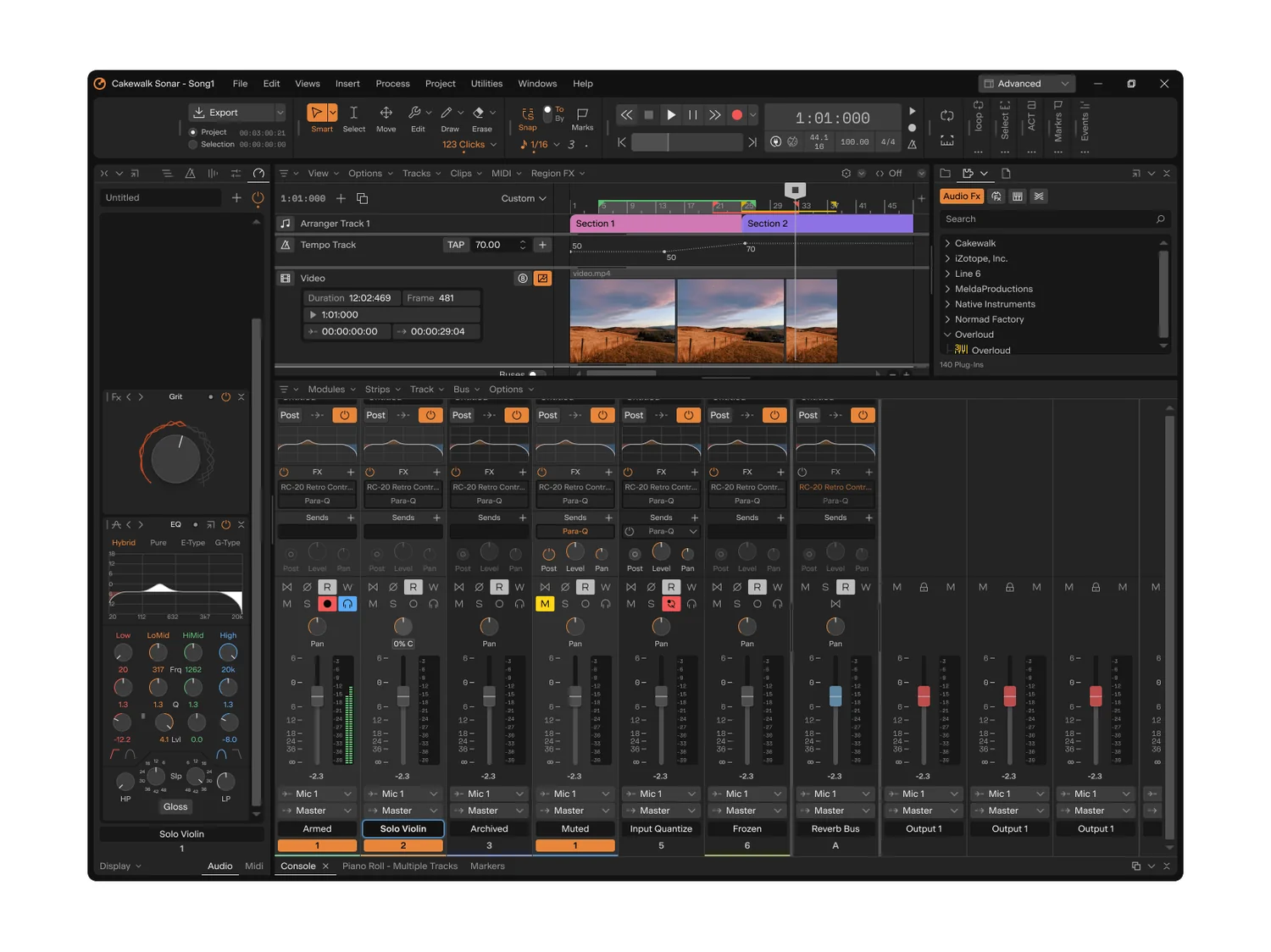Click the Marks flag icon in toolbar
The height and width of the screenshot is (952, 1271).
[x=583, y=113]
